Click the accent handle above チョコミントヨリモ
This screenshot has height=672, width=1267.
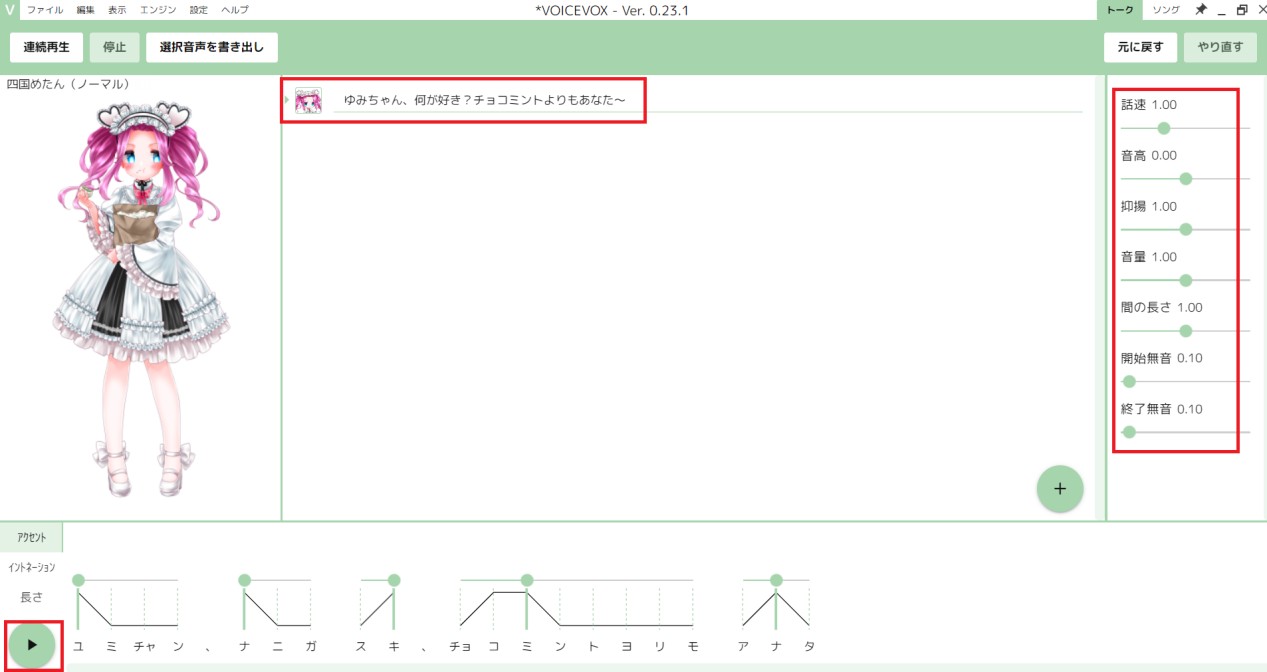coord(527,580)
